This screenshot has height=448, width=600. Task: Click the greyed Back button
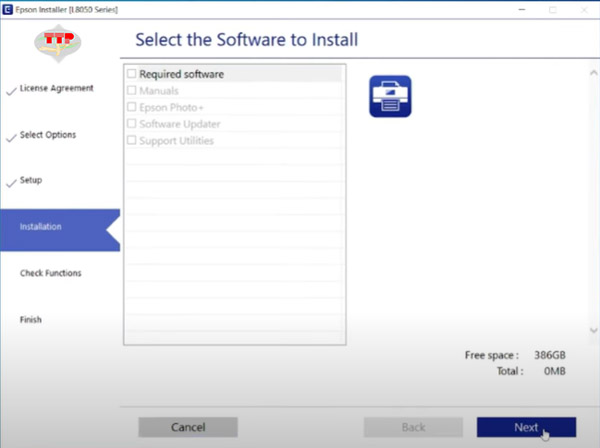pyautogui.click(x=413, y=427)
